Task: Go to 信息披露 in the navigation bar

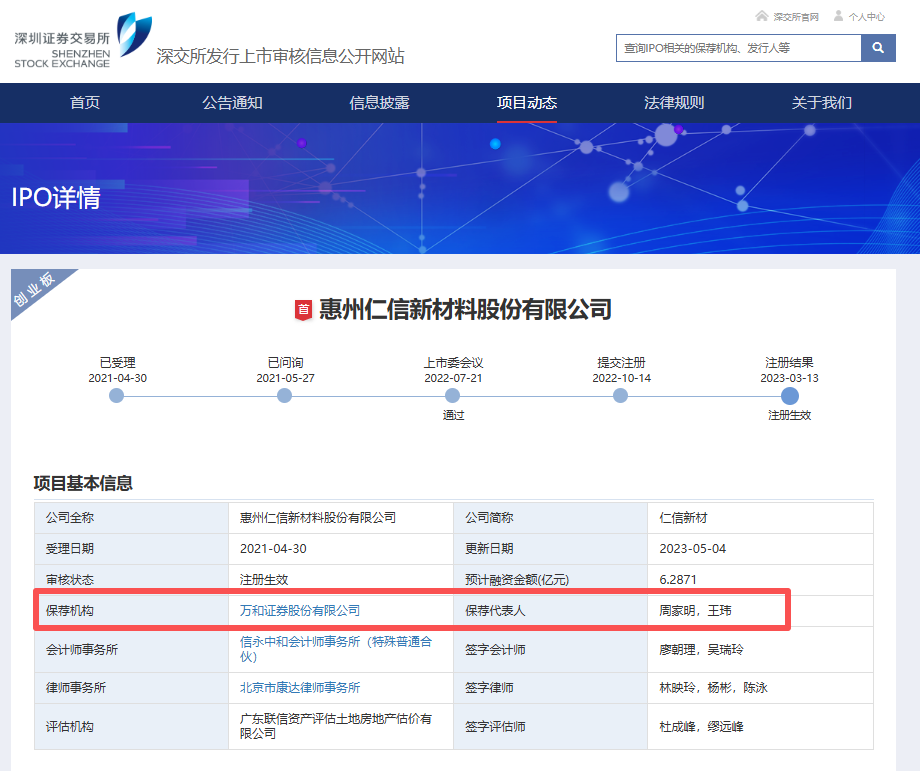Action: tap(379, 103)
